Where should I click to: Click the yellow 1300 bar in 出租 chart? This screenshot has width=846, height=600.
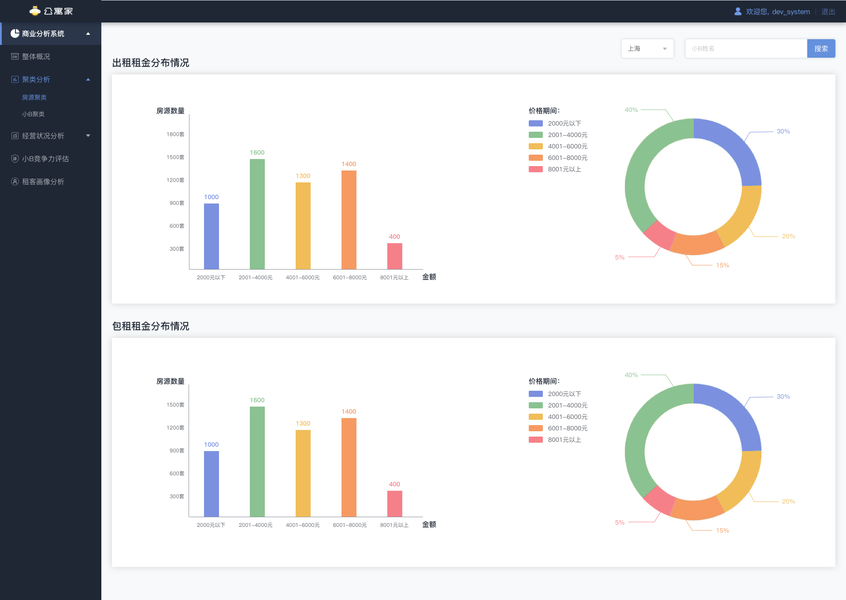[303, 226]
